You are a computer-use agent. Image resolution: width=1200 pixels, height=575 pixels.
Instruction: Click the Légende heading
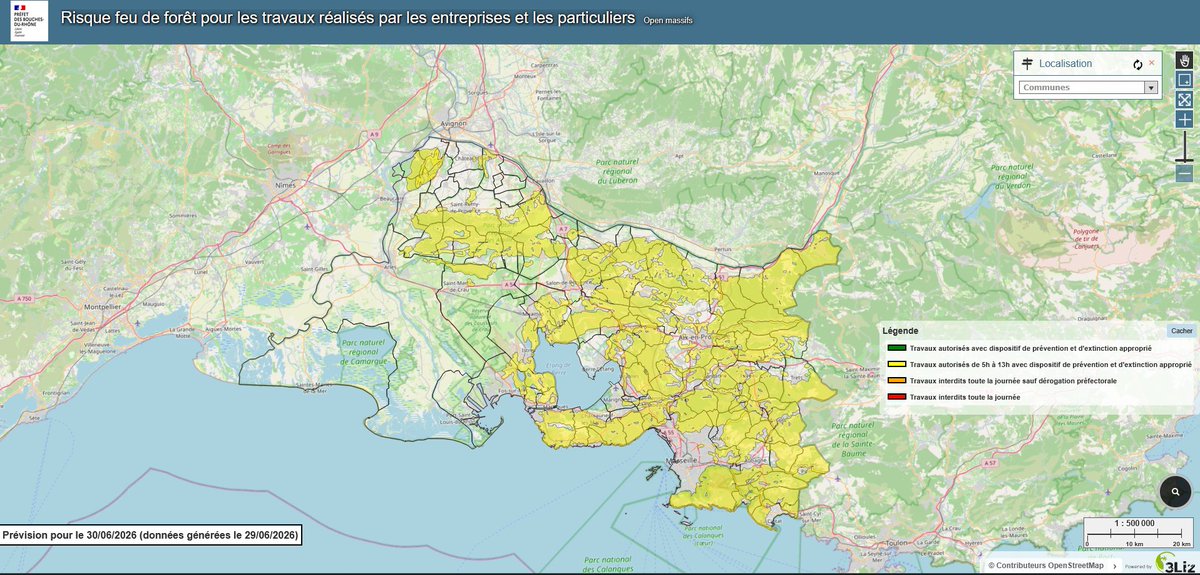(x=900, y=331)
